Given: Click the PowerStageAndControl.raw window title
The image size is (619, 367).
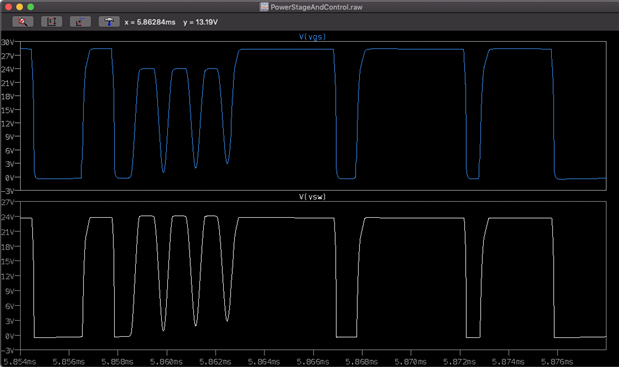Looking at the screenshot, I should (x=316, y=7).
